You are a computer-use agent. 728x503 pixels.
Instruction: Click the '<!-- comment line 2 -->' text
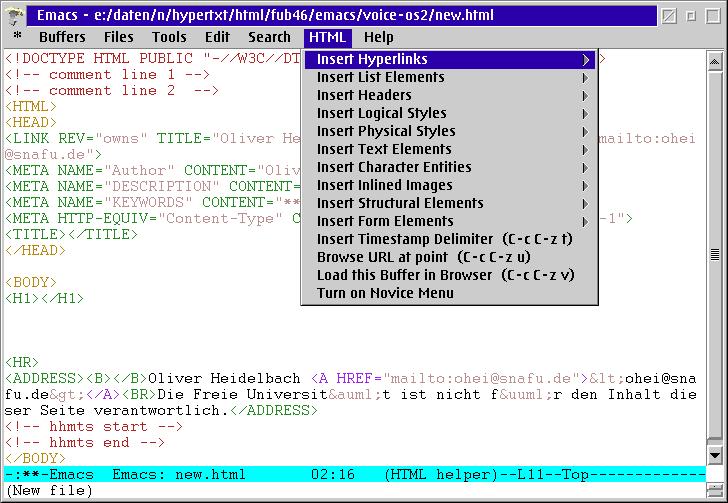[x=111, y=91]
